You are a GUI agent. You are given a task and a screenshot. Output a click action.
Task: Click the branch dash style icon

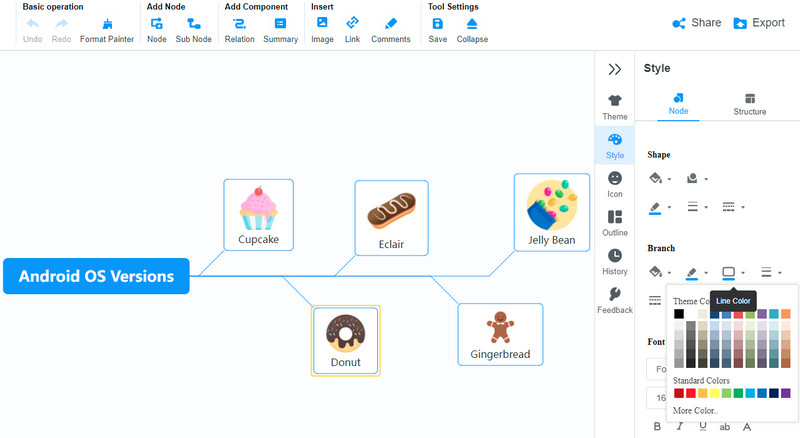655,301
